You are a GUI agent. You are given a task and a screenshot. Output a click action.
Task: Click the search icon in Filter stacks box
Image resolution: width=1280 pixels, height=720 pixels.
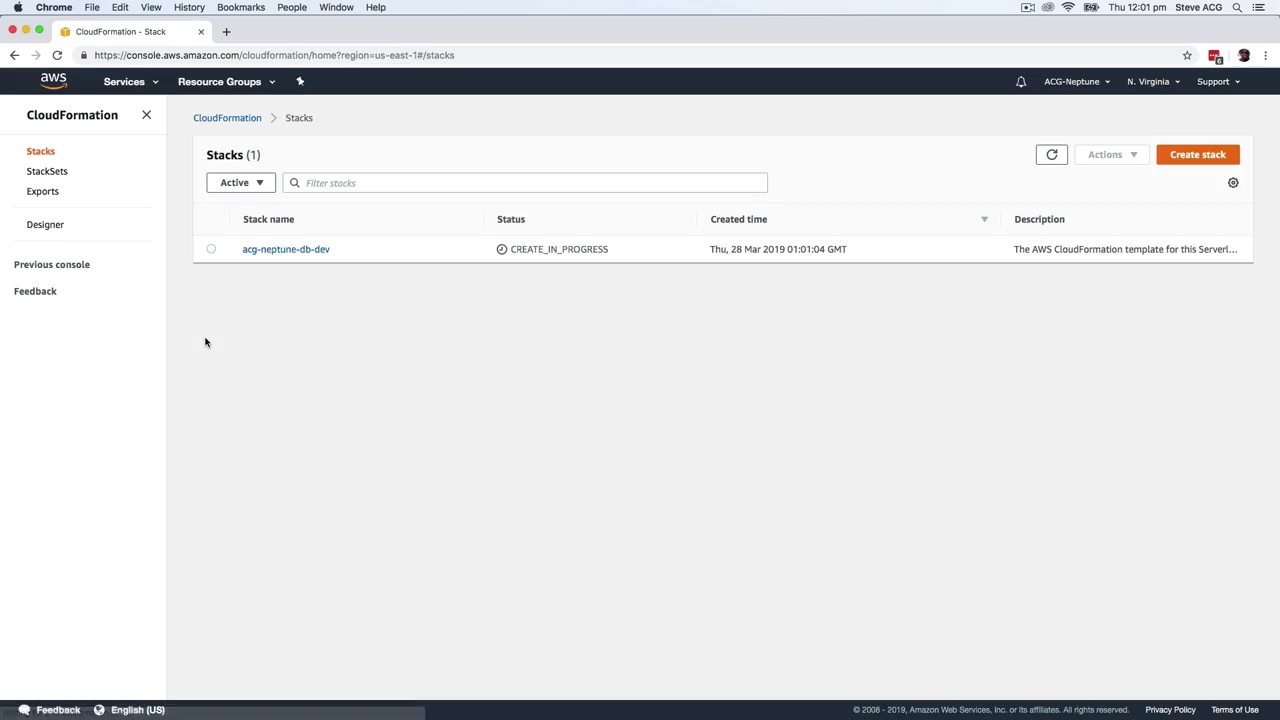point(295,183)
